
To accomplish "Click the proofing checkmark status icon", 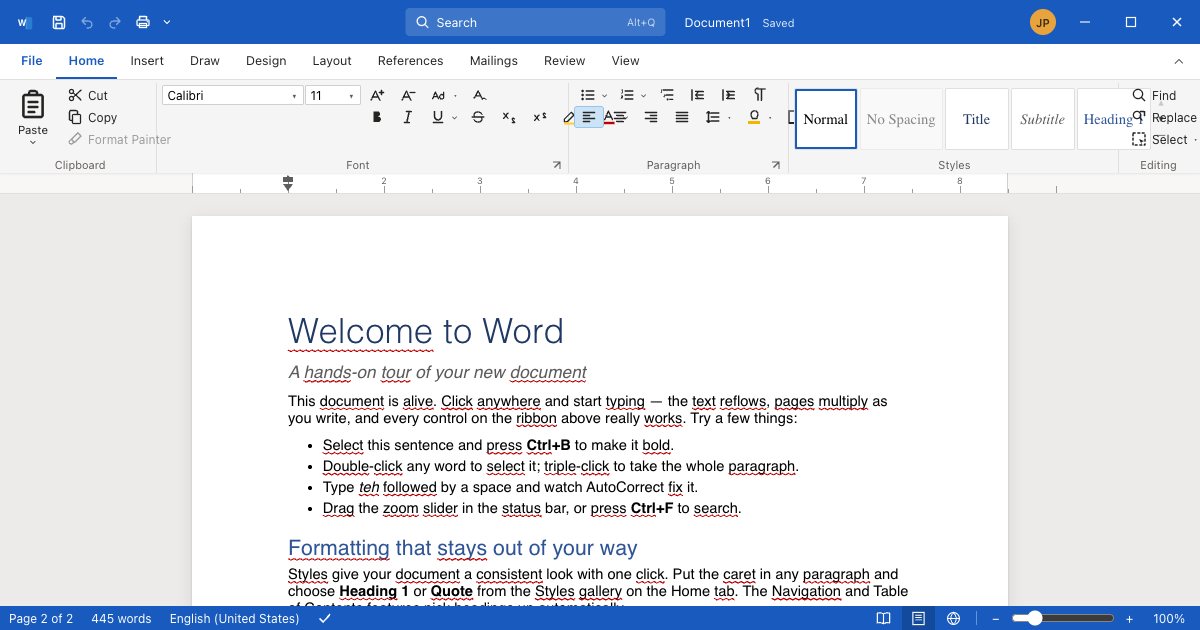I will [325, 619].
